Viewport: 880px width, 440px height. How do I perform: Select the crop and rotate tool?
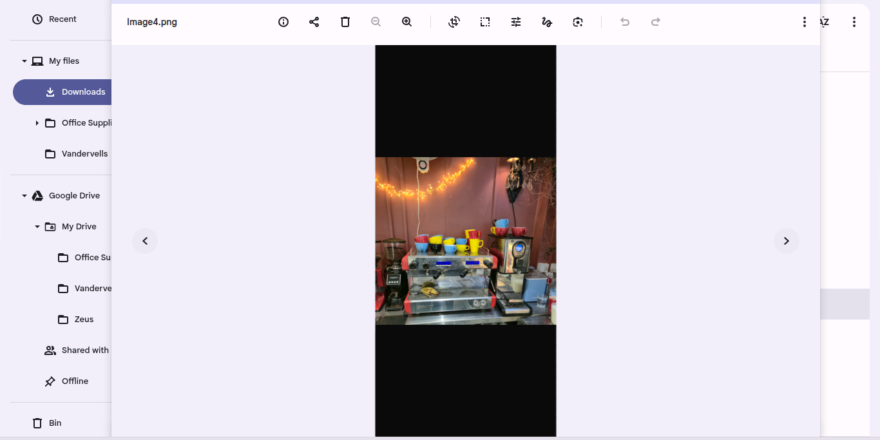(x=454, y=22)
